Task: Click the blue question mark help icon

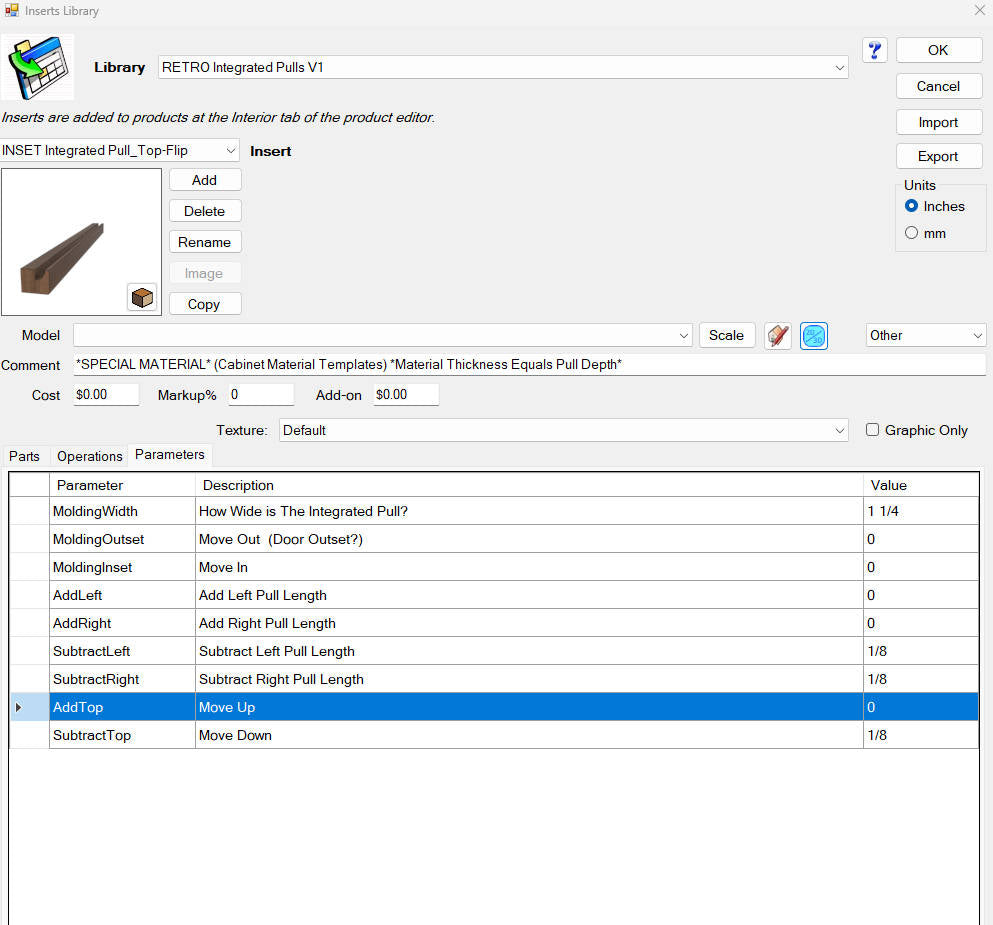Action: tap(875, 50)
